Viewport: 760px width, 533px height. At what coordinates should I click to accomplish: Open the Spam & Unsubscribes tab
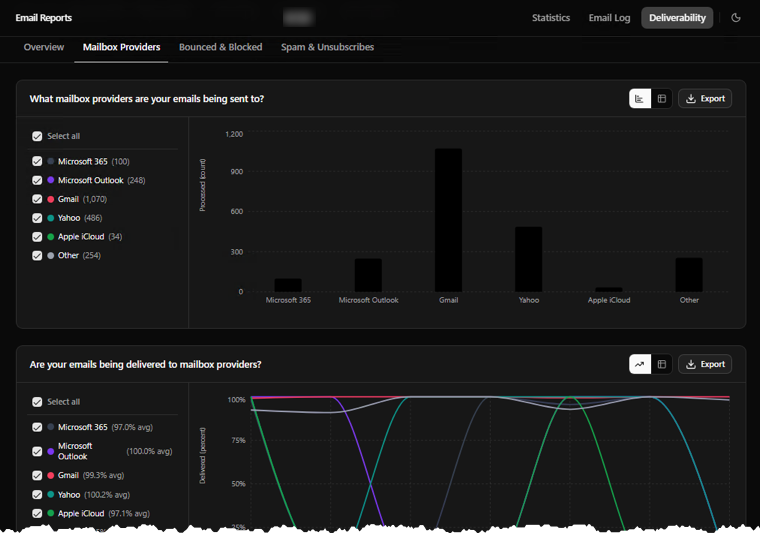pos(328,47)
